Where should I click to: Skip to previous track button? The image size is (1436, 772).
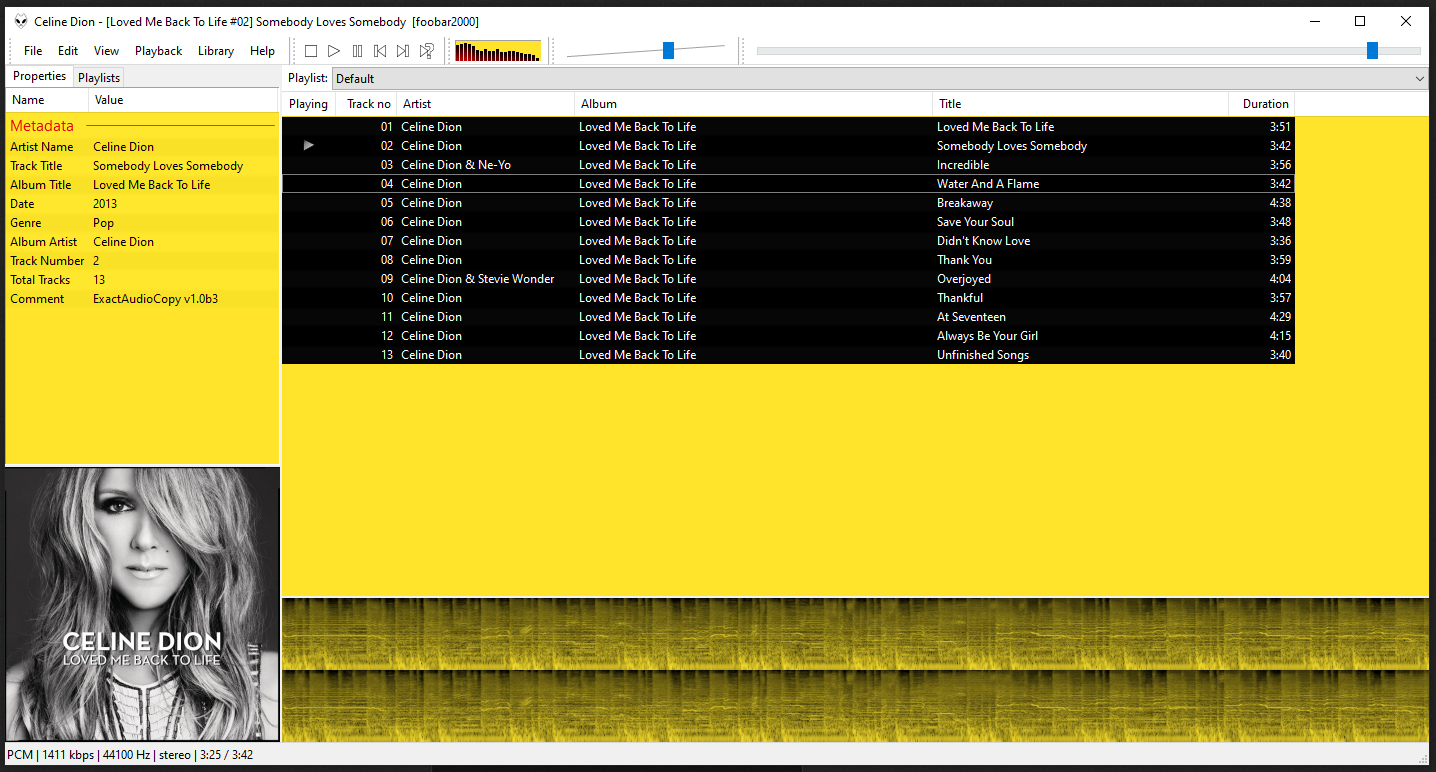[x=380, y=51]
